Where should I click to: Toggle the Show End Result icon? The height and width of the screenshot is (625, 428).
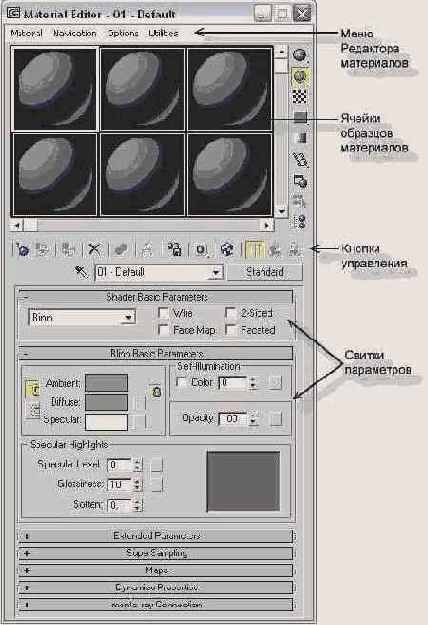tap(255, 250)
